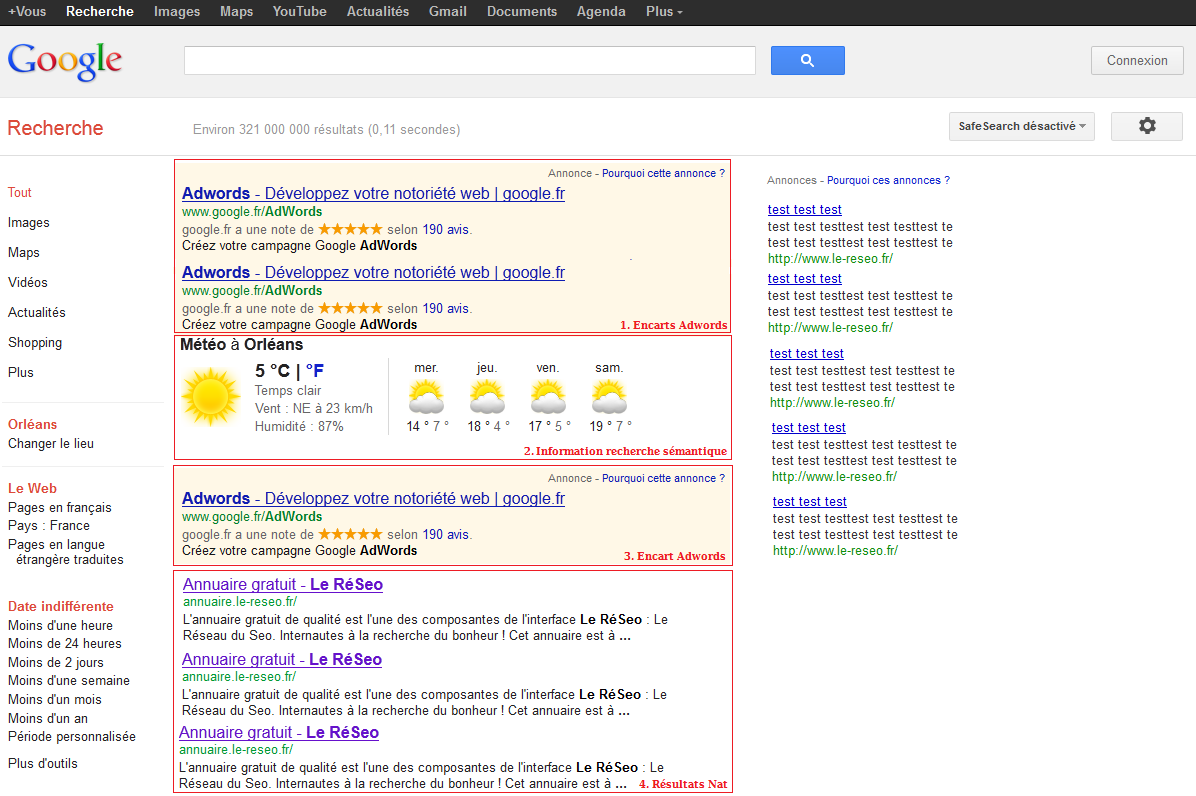Viewport: 1196px width, 796px height.
Task: Open third test test test side ad
Action: coord(806,354)
